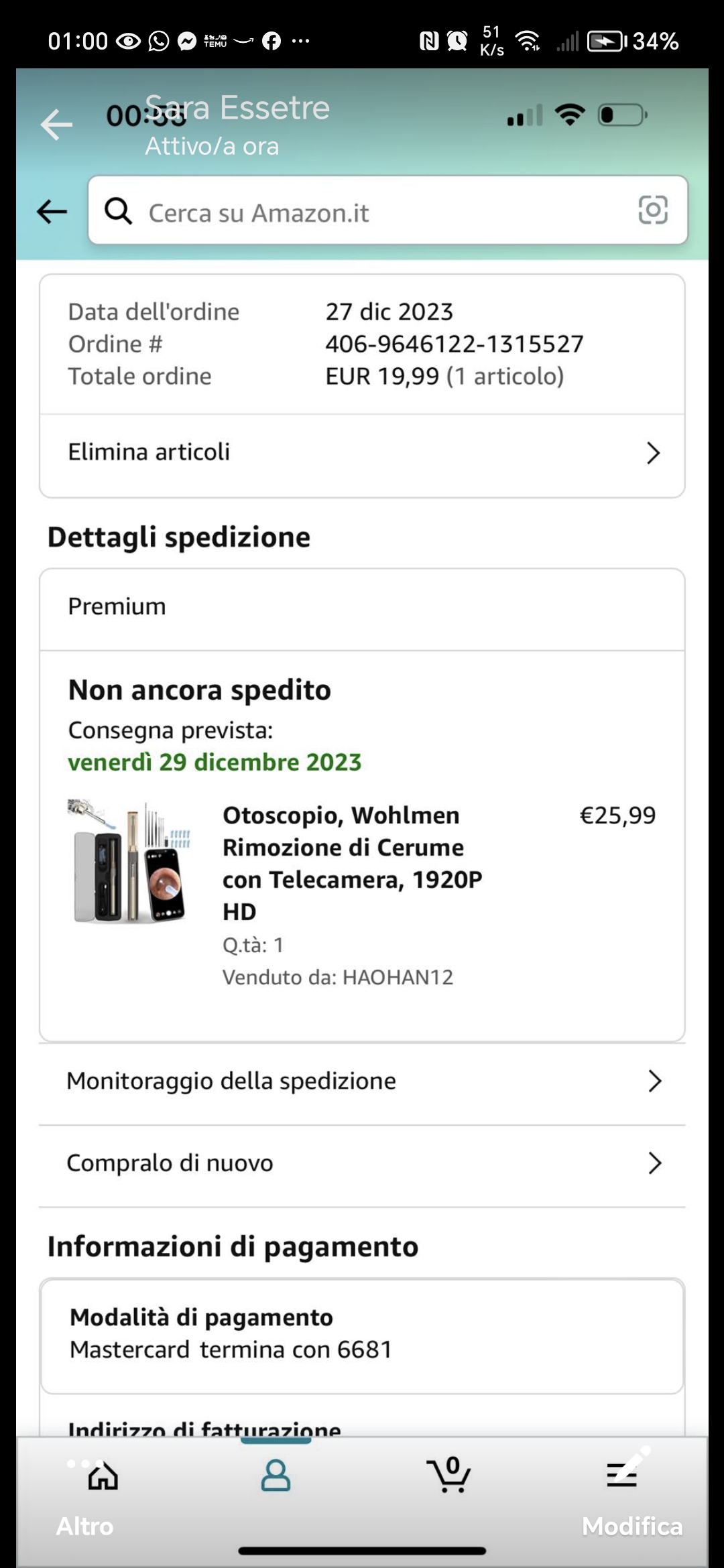Image resolution: width=724 pixels, height=1568 pixels.
Task: Open the Otoscopio product title link
Action: pos(352,863)
